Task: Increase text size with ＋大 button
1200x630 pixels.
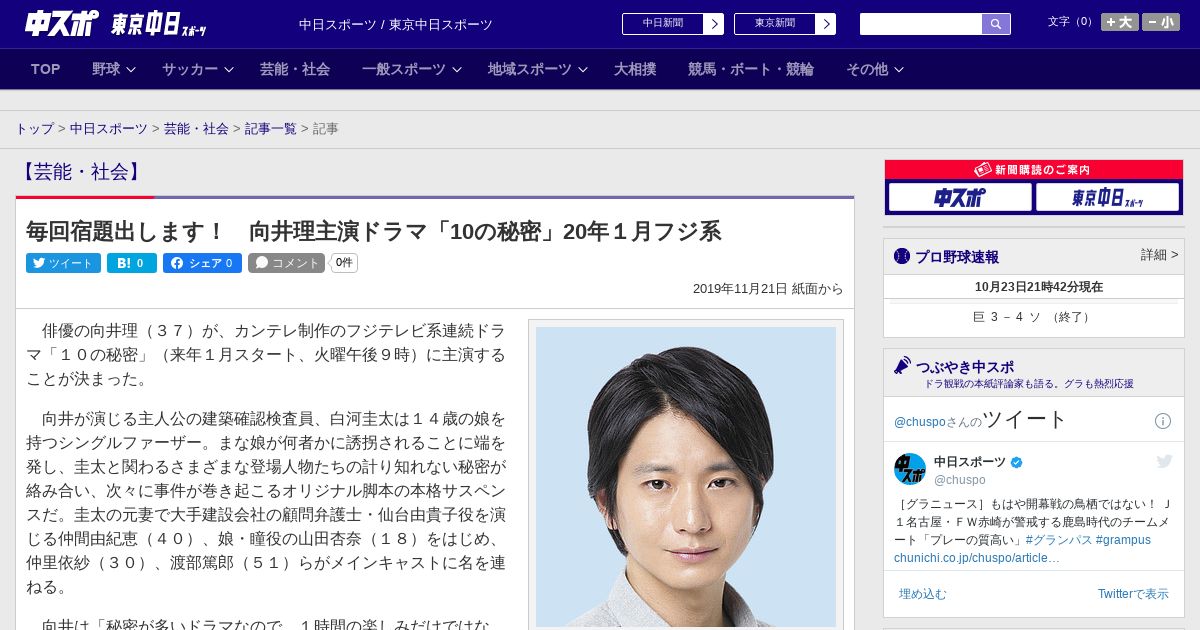Action: click(x=1120, y=22)
